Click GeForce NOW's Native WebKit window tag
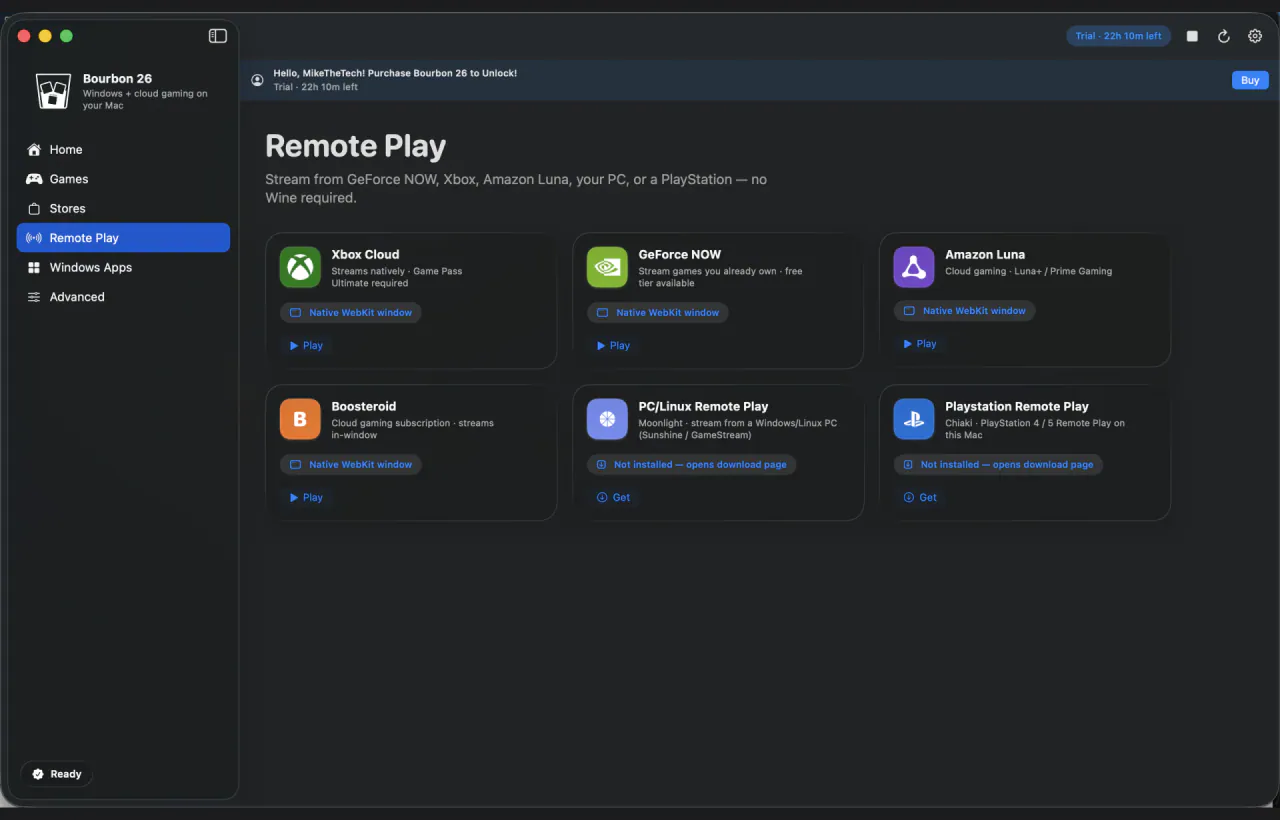This screenshot has height=820, width=1280. point(658,313)
